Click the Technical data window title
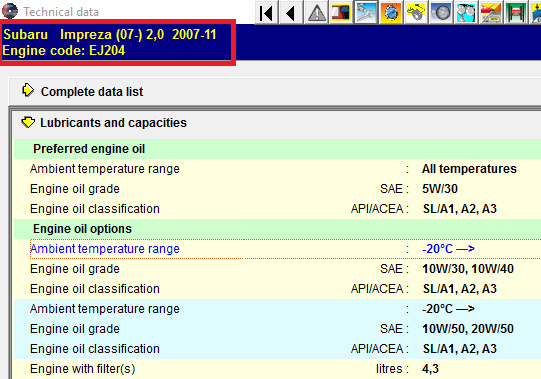Image resolution: width=541 pixels, height=379 pixels. [x=61, y=12]
